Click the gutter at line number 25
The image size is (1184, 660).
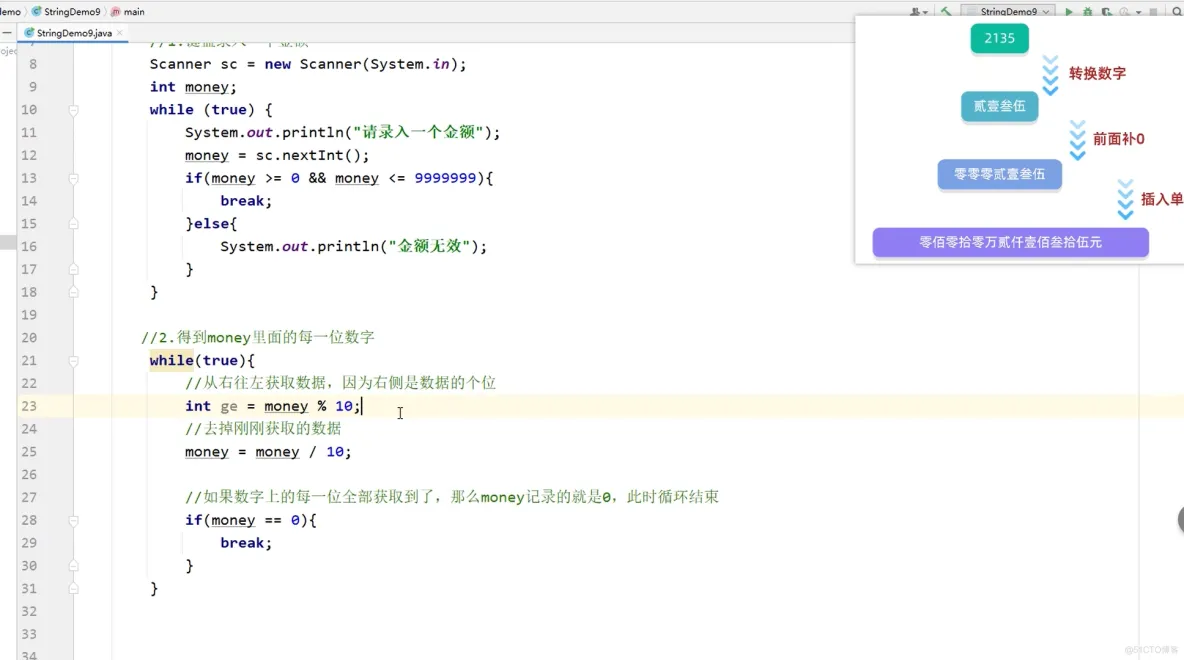(29, 452)
